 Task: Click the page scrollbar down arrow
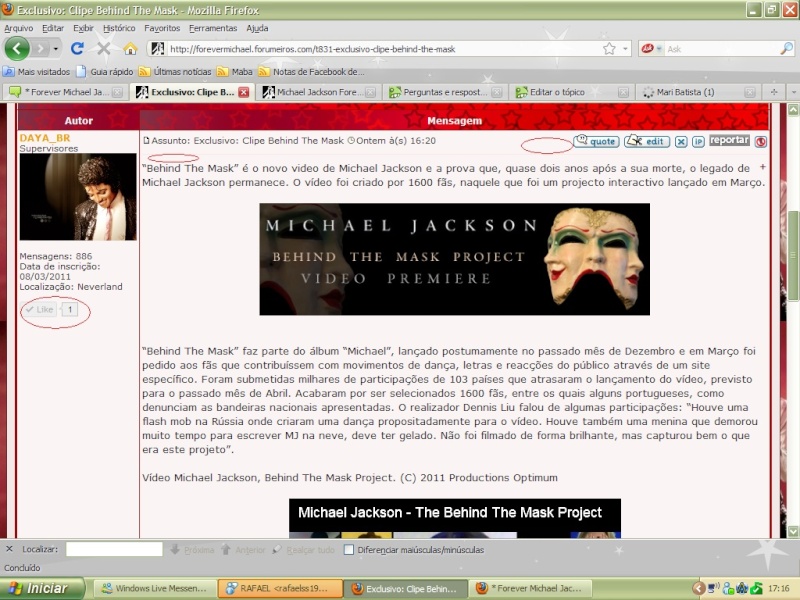793,532
